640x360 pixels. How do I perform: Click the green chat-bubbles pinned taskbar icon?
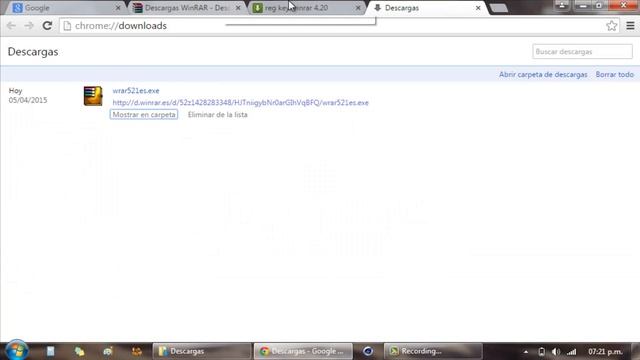click(x=79, y=351)
